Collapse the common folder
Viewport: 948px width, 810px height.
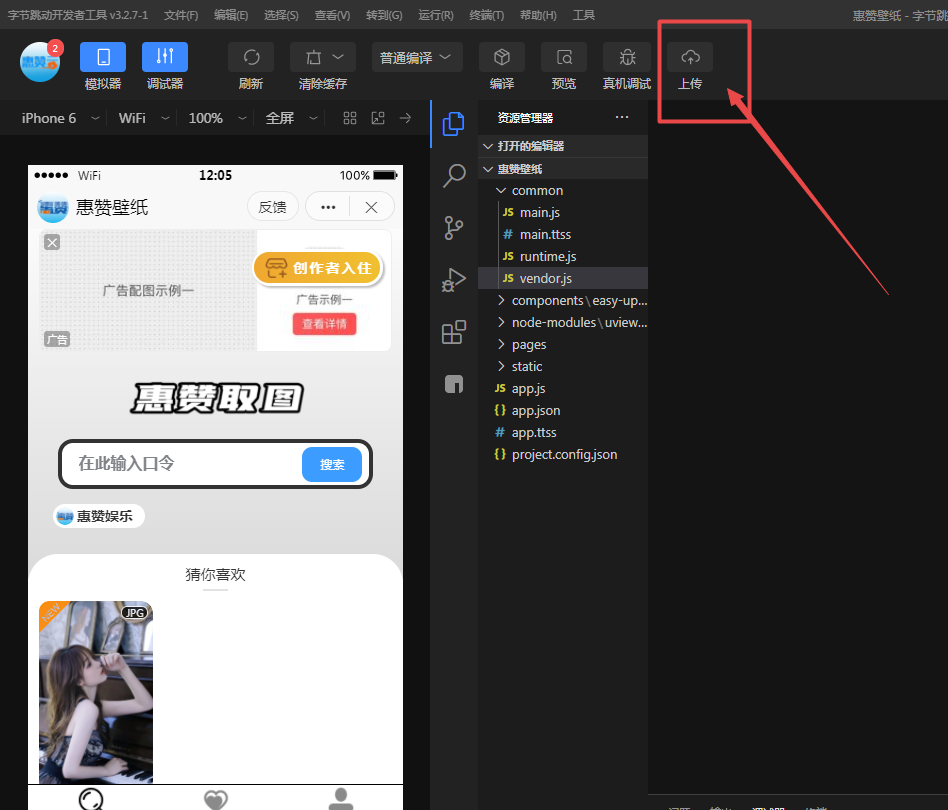pyautogui.click(x=563, y=190)
